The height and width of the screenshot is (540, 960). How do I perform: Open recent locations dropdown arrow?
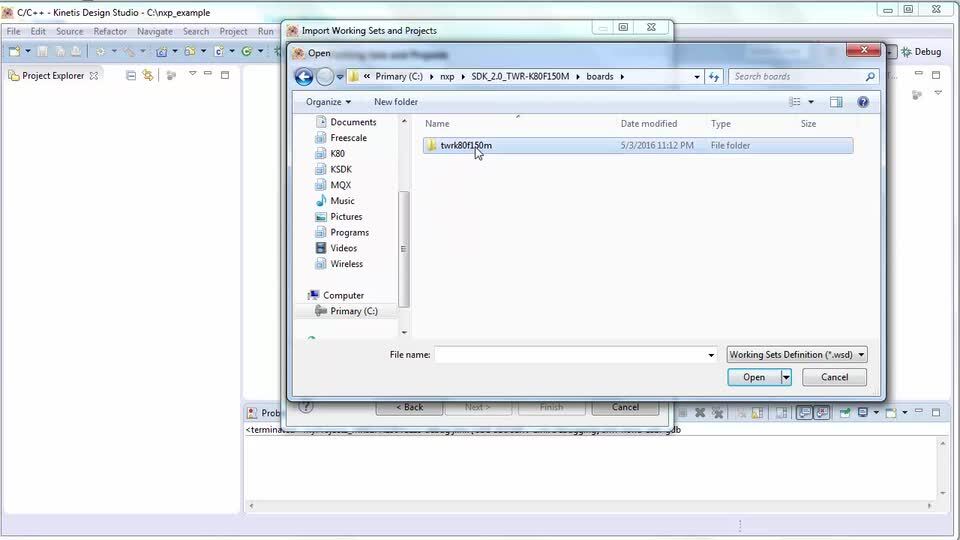tap(340, 77)
